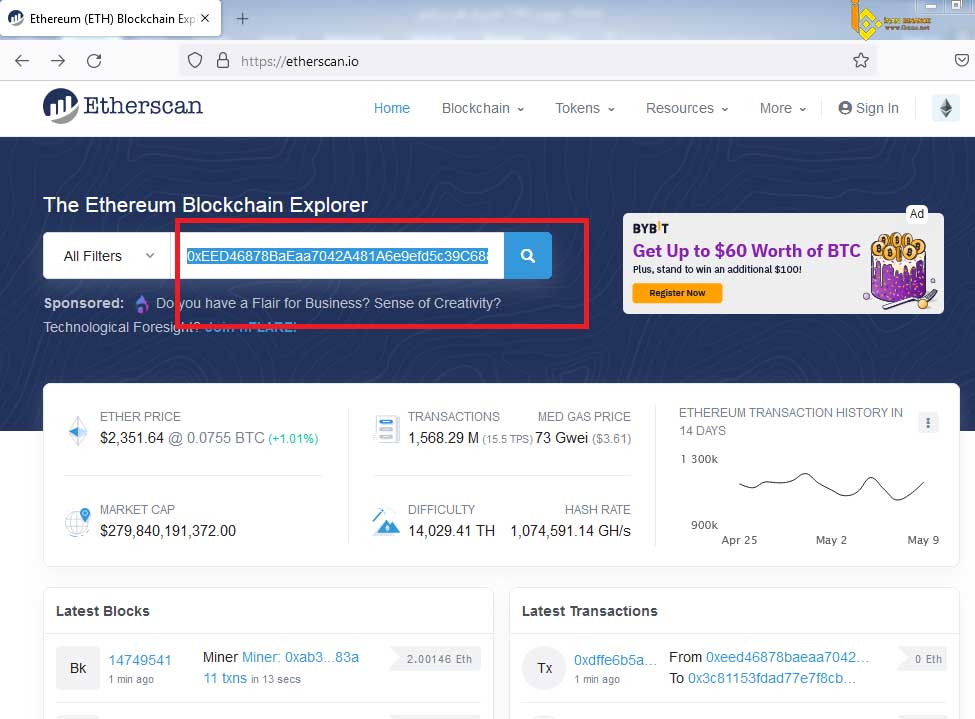Click the $279,840,191,372.00 market cap value
The width and height of the screenshot is (975, 719).
[168, 531]
